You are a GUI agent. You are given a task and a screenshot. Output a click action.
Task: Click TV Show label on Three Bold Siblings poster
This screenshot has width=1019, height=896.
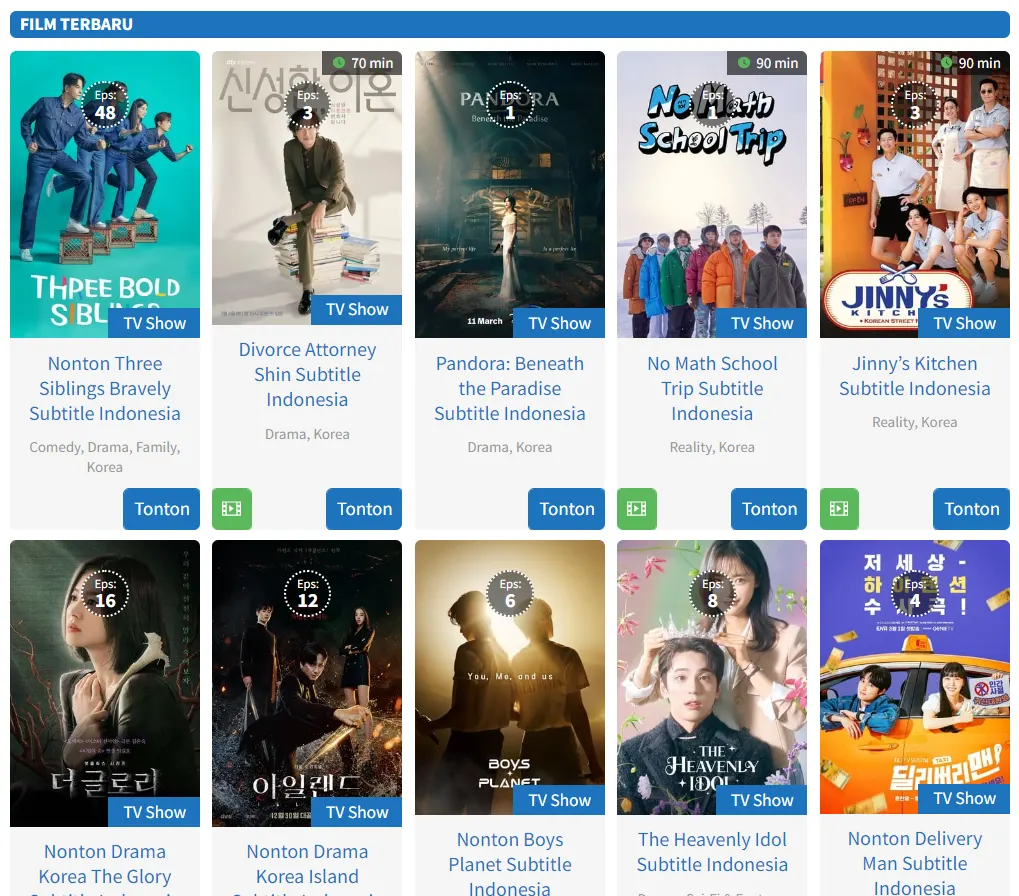coord(154,323)
